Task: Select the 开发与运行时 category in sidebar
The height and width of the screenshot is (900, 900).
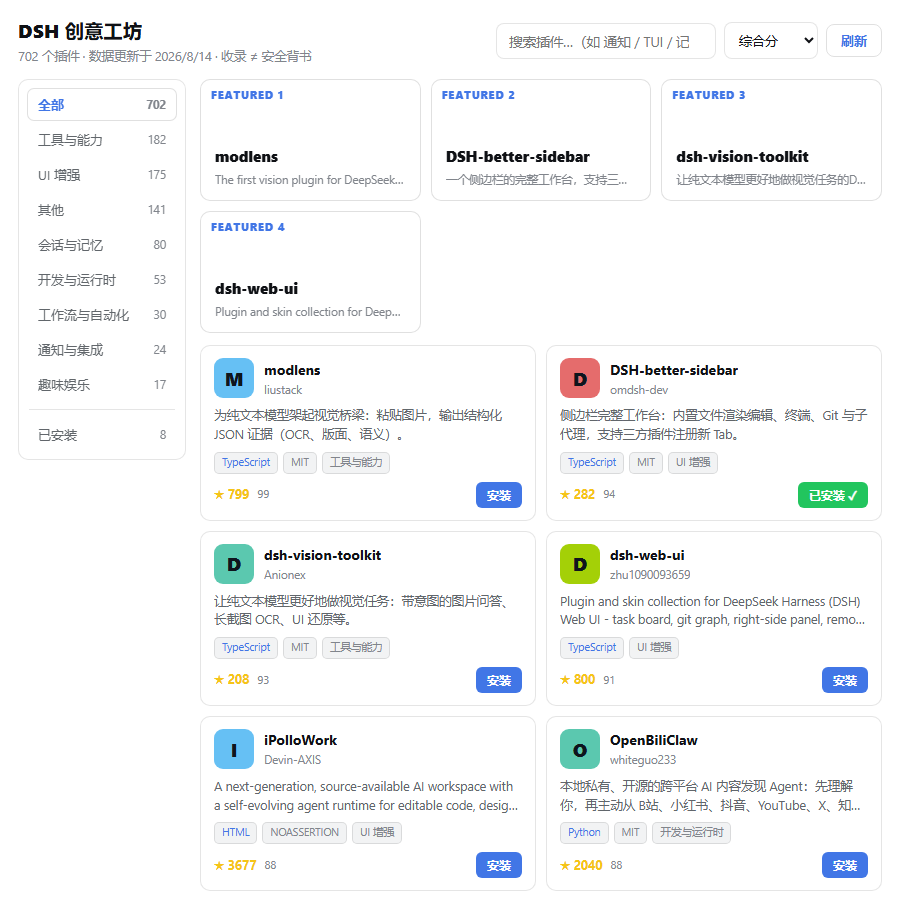Action: click(x=102, y=280)
